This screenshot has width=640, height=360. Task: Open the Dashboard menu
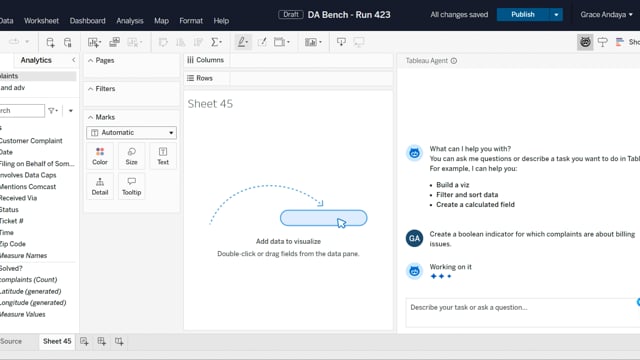(x=87, y=21)
